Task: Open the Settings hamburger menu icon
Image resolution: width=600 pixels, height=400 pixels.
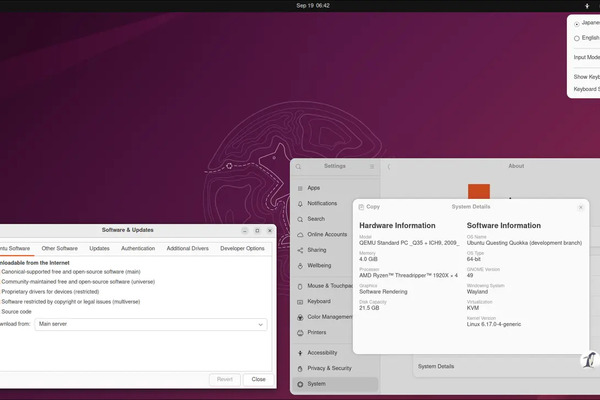Action: pos(372,167)
